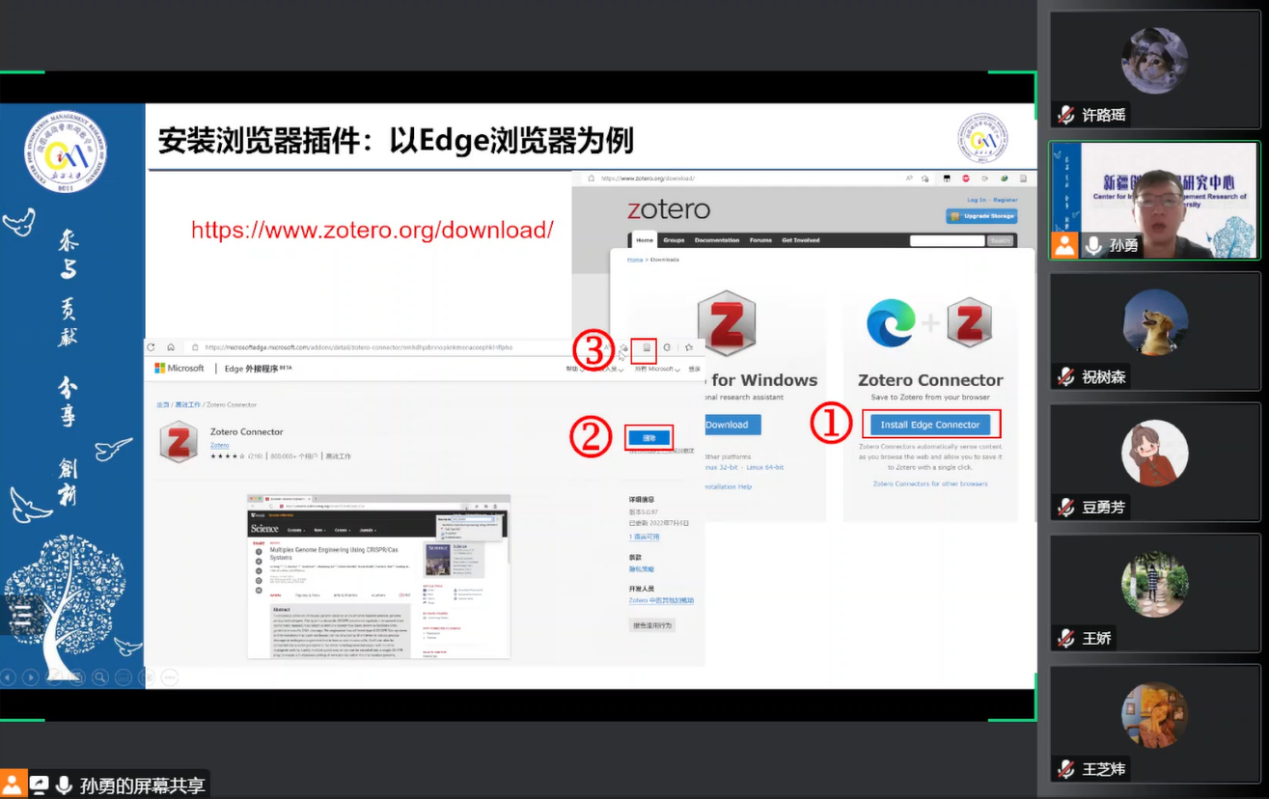The height and width of the screenshot is (799, 1269).
Task: Click the Log In link on Zotero page
Action: [975, 200]
